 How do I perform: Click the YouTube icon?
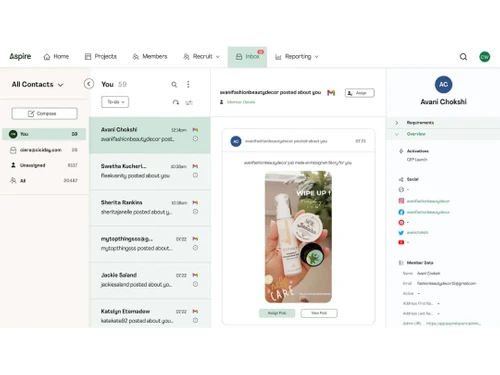pyautogui.click(x=401, y=242)
